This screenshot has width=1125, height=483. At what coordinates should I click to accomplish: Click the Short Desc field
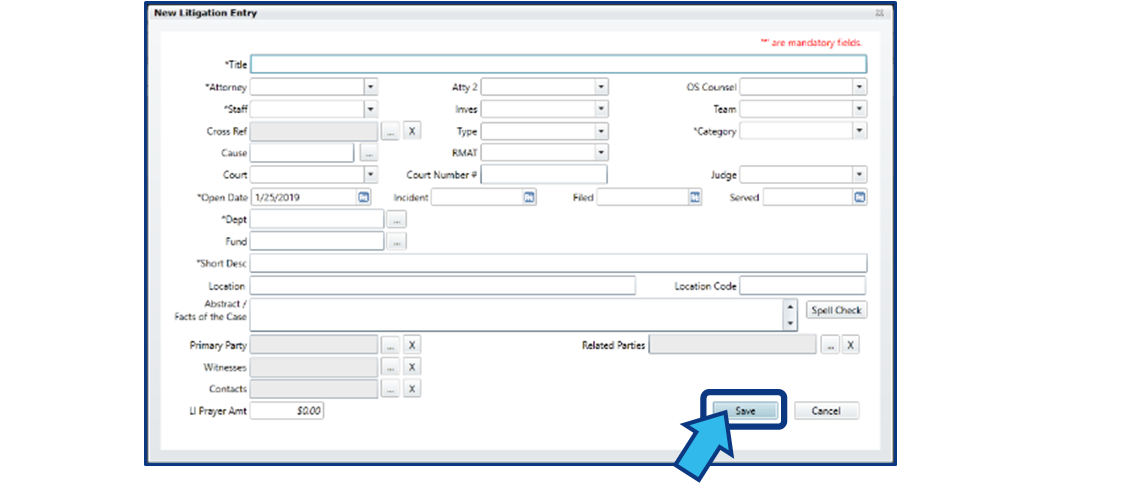coord(558,263)
